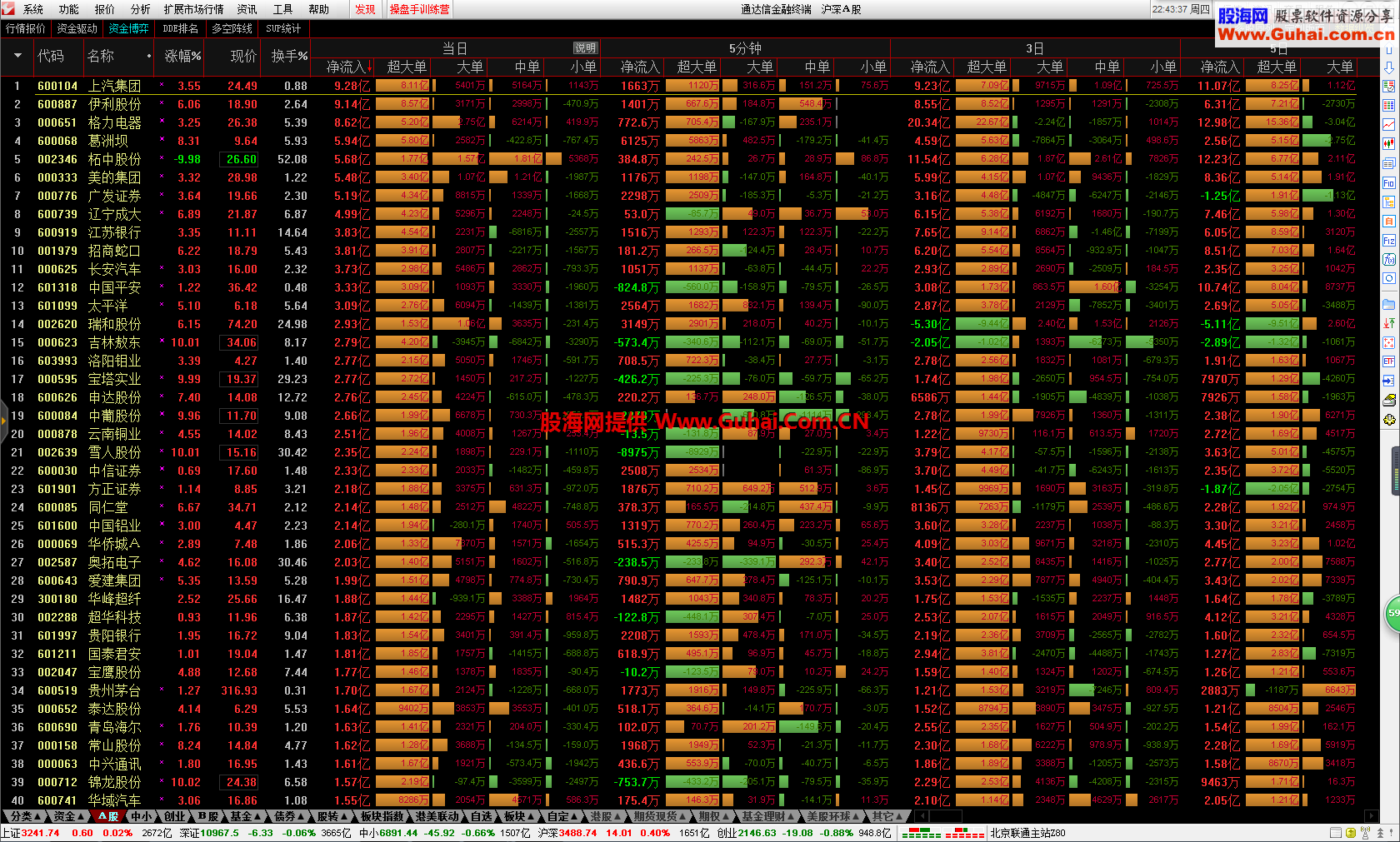Click the app logo icon at top-left

[8, 9]
